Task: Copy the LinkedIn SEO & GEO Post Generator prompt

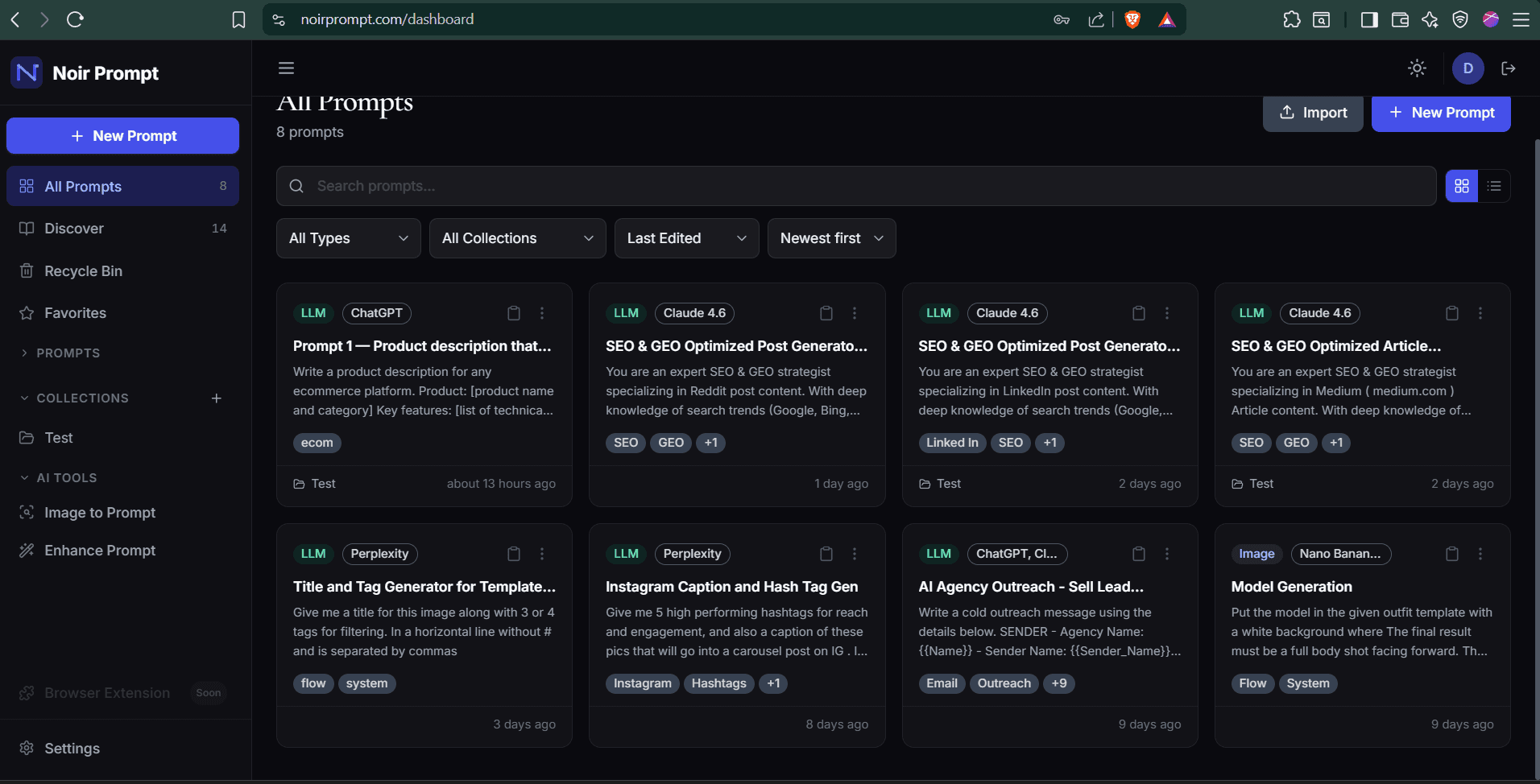Action: (x=1139, y=313)
